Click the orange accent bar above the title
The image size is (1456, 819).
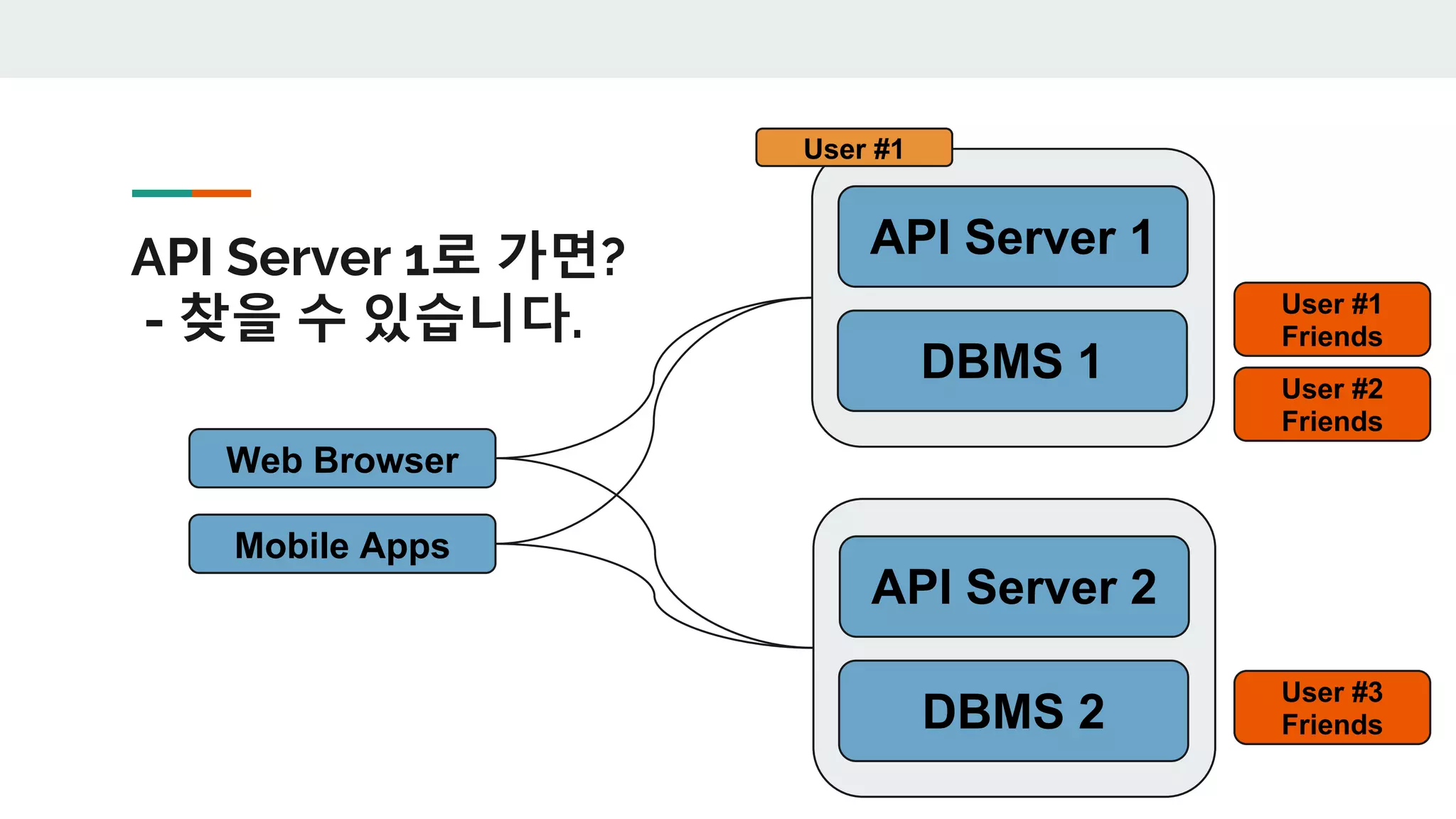221,193
